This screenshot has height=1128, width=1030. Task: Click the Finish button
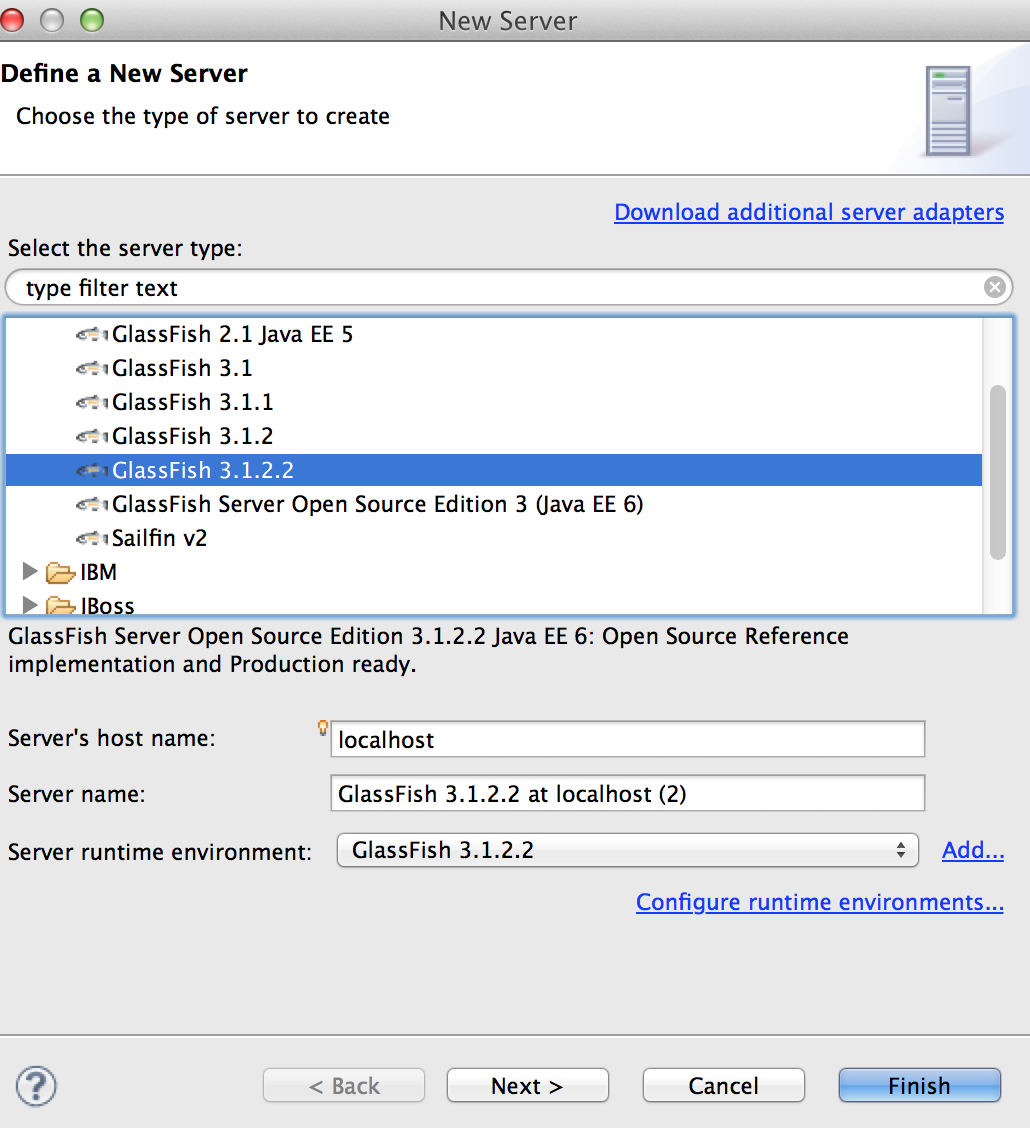[x=918, y=1085]
